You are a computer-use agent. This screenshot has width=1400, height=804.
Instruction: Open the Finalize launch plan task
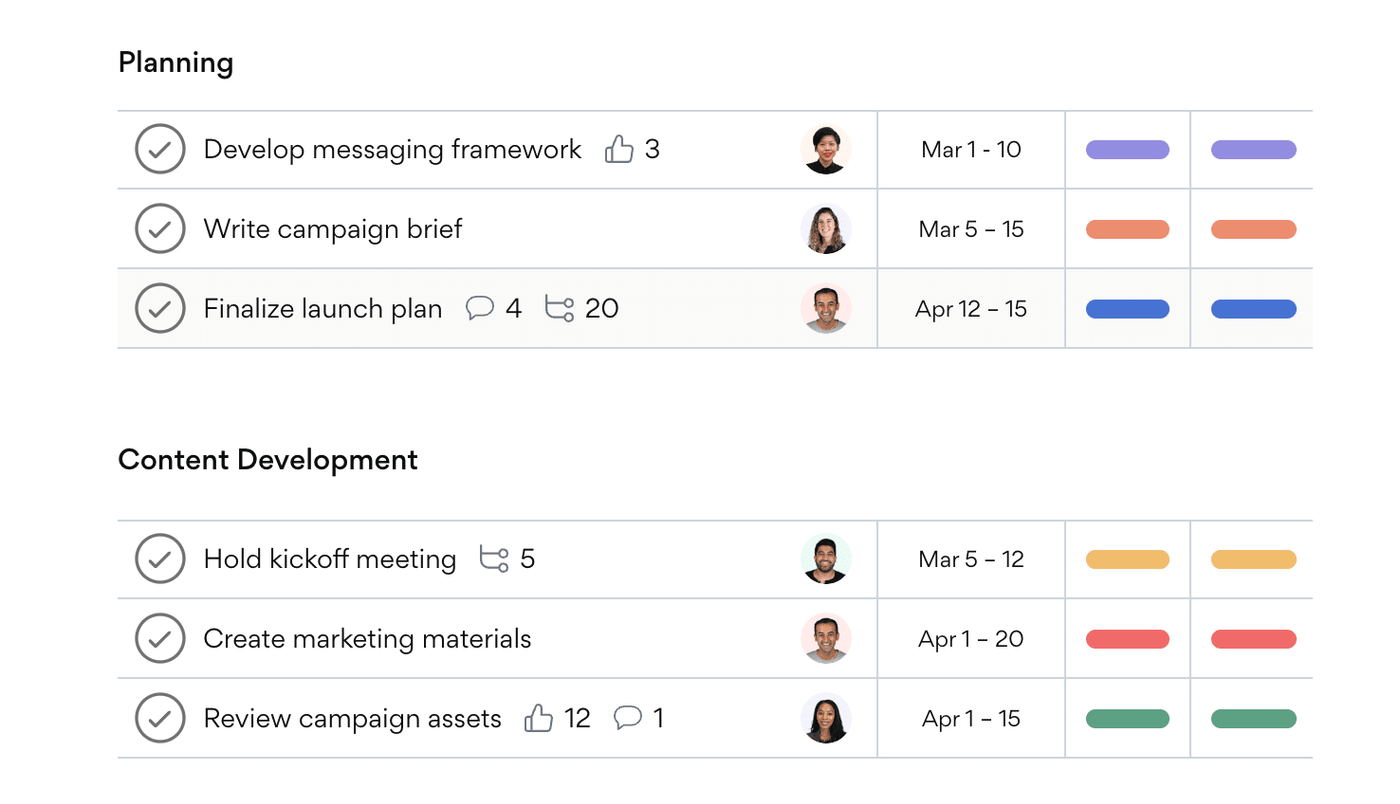click(x=323, y=308)
